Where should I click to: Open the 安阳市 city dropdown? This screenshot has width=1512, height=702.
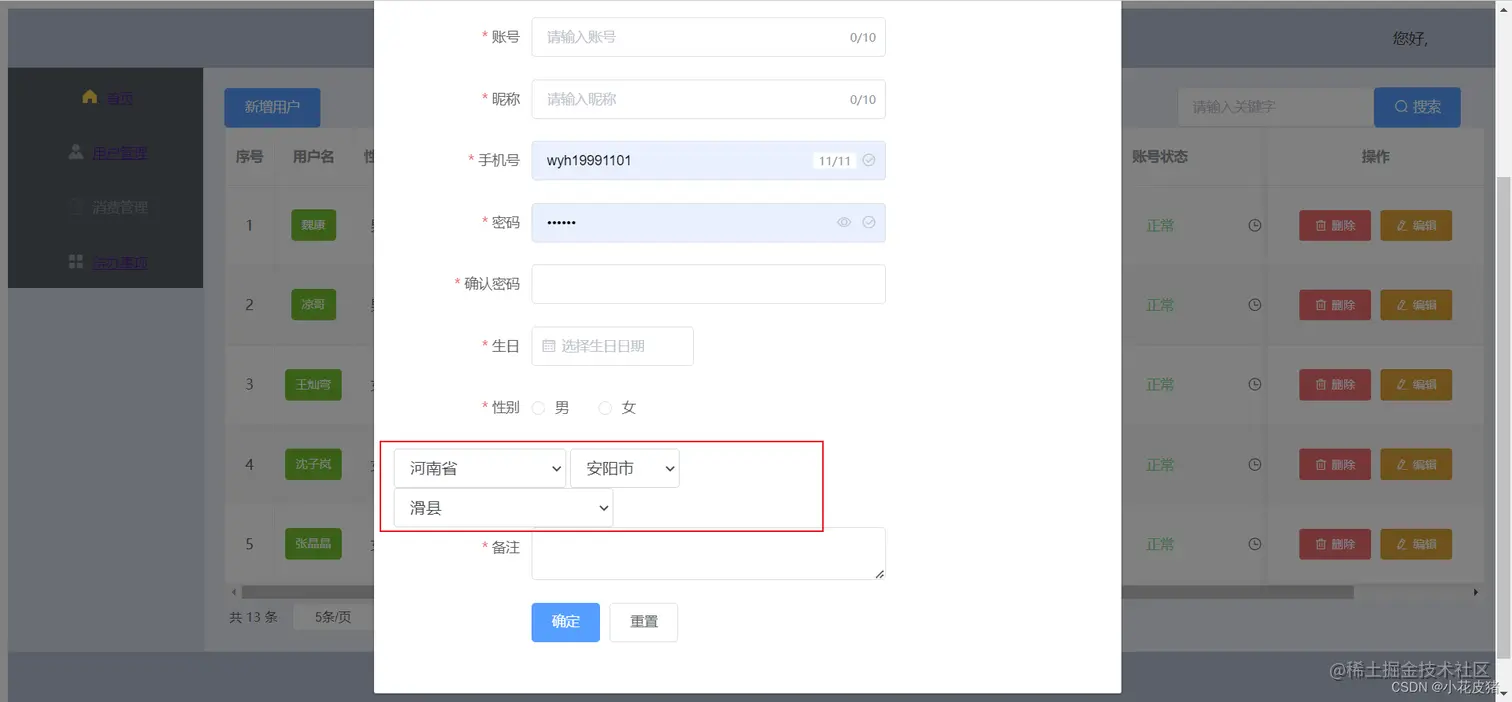click(625, 467)
